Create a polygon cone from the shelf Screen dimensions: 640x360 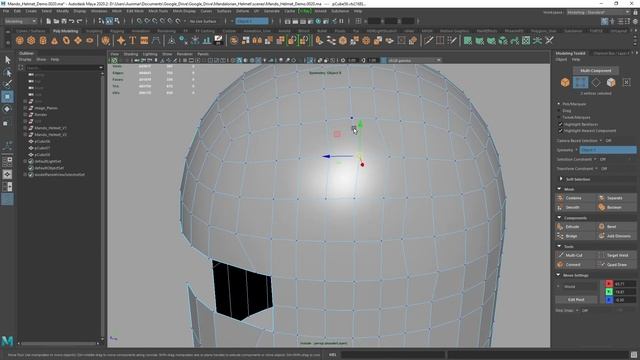[x=55, y=40]
